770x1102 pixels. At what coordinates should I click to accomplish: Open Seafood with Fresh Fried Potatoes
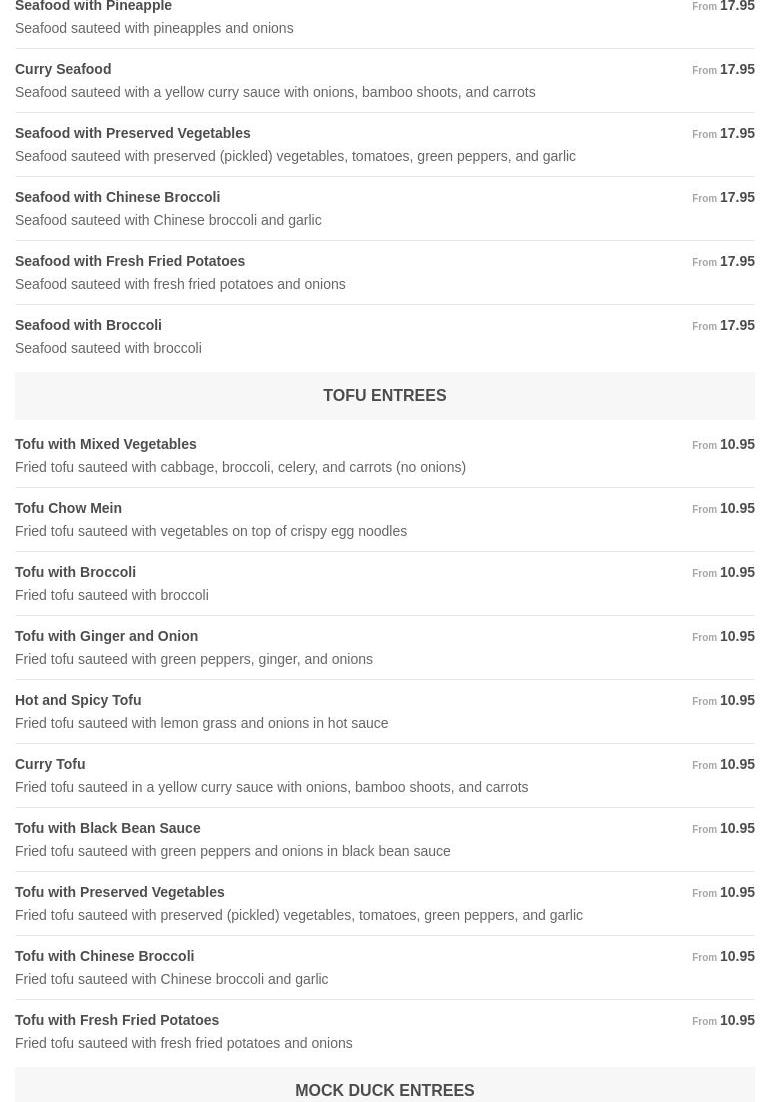click(x=130, y=261)
